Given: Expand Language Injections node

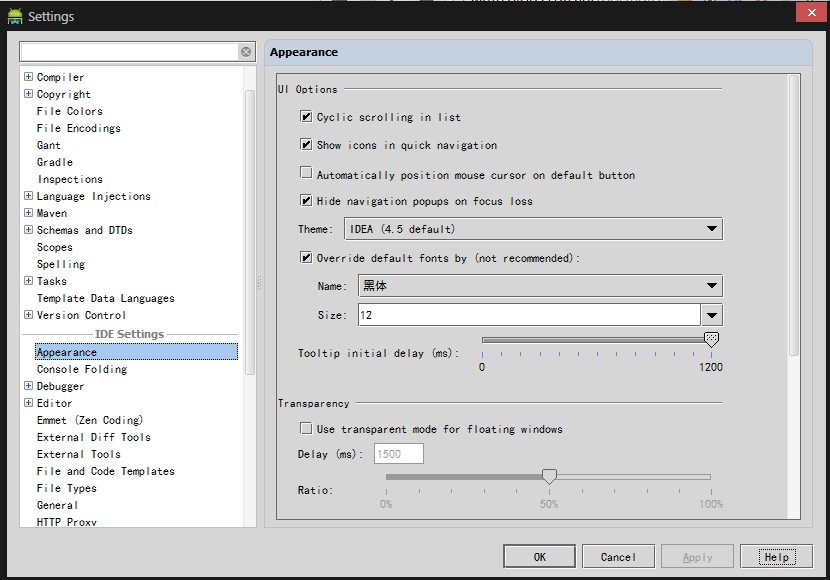Looking at the screenshot, I should coord(29,196).
